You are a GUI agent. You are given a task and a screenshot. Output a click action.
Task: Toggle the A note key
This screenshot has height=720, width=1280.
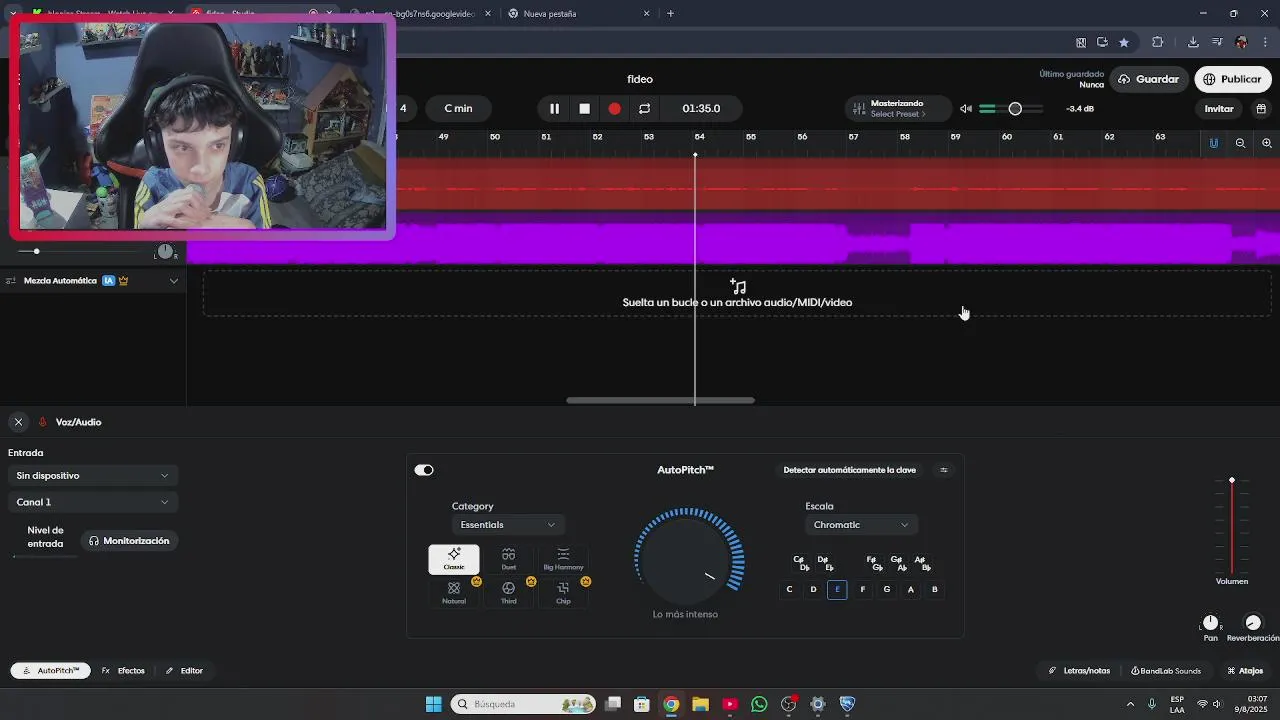910,590
